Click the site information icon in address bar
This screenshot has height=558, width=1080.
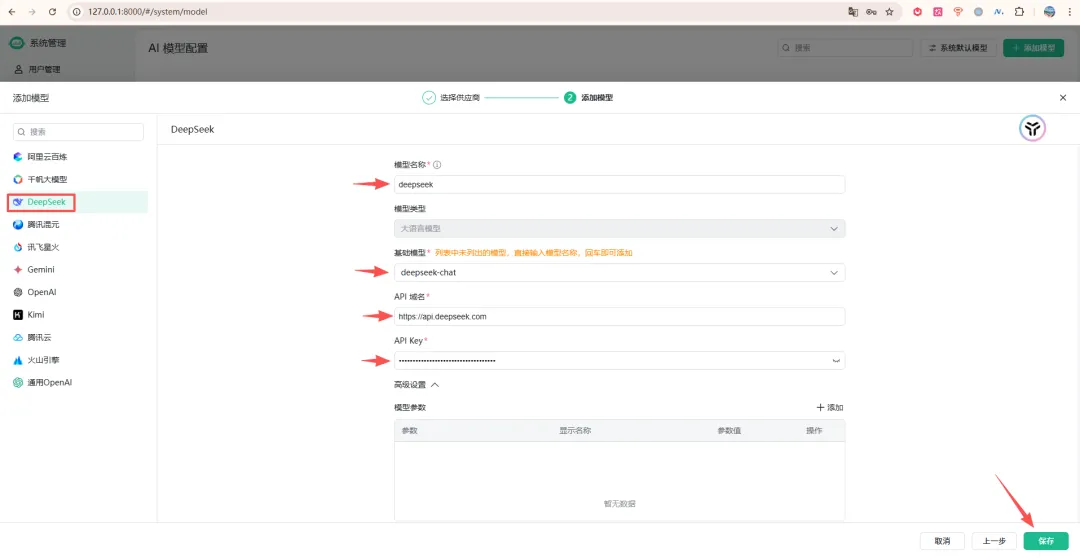(77, 12)
